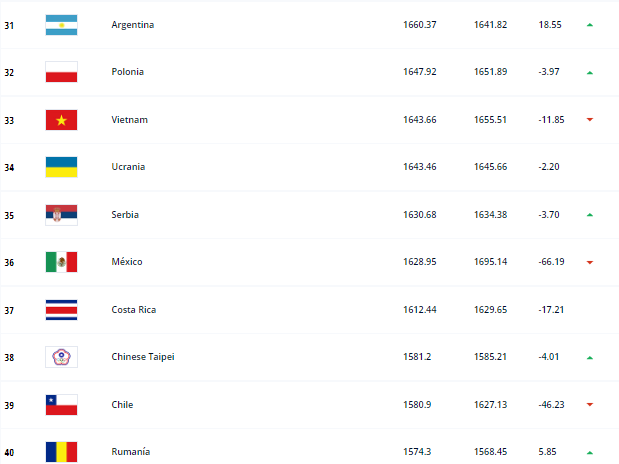Click the Costa Rica team name
Screen dimensions: 619x464
(134, 310)
